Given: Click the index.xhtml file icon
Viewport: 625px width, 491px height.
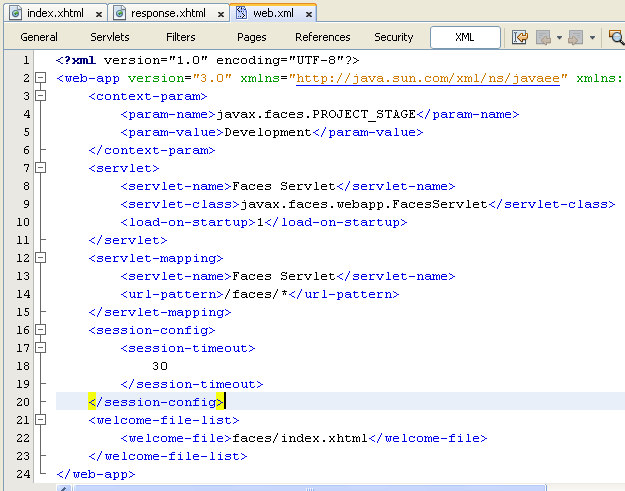Looking at the screenshot, I should (x=16, y=13).
